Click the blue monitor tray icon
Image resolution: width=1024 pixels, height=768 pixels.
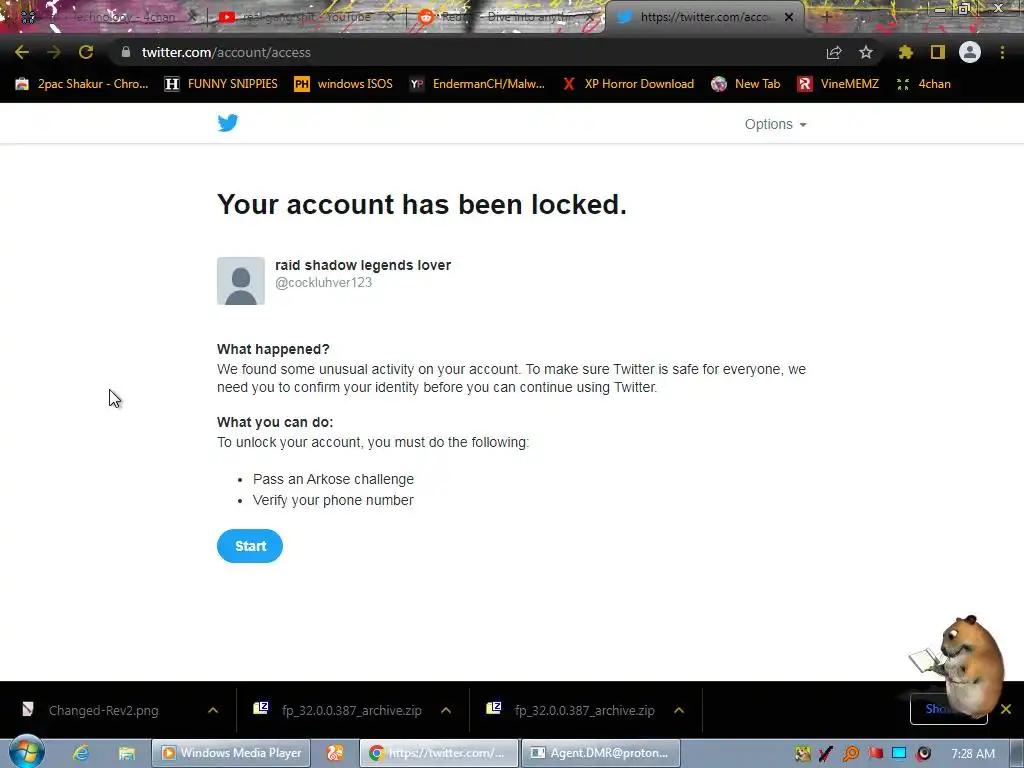[x=899, y=753]
